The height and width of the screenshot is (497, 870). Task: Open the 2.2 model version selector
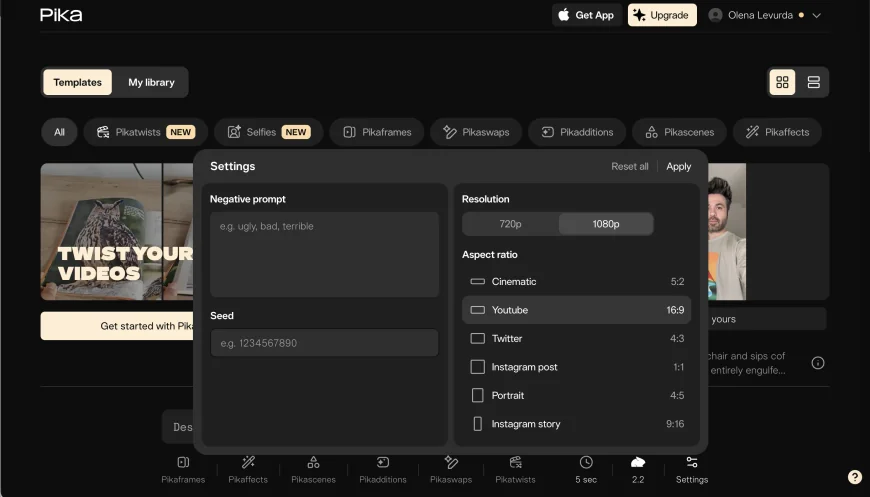(638, 469)
